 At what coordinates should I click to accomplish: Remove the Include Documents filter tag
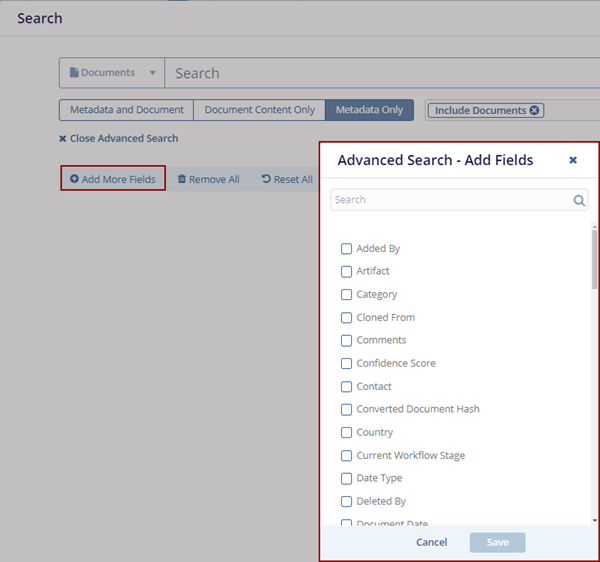(x=534, y=110)
